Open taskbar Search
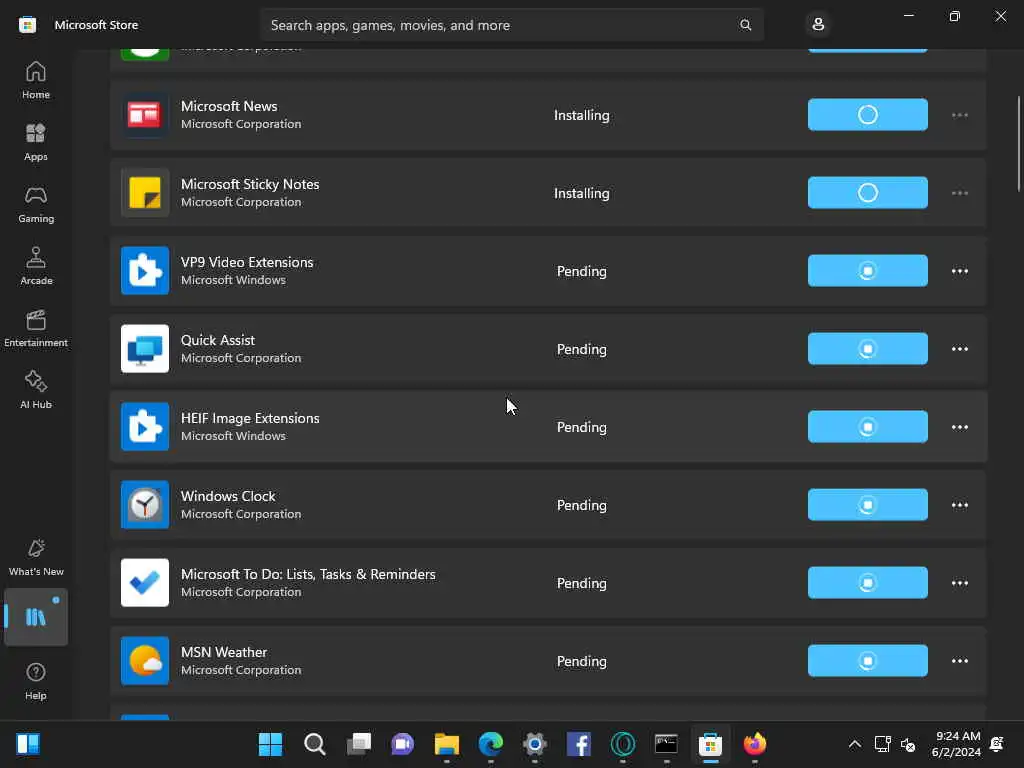 coord(315,744)
